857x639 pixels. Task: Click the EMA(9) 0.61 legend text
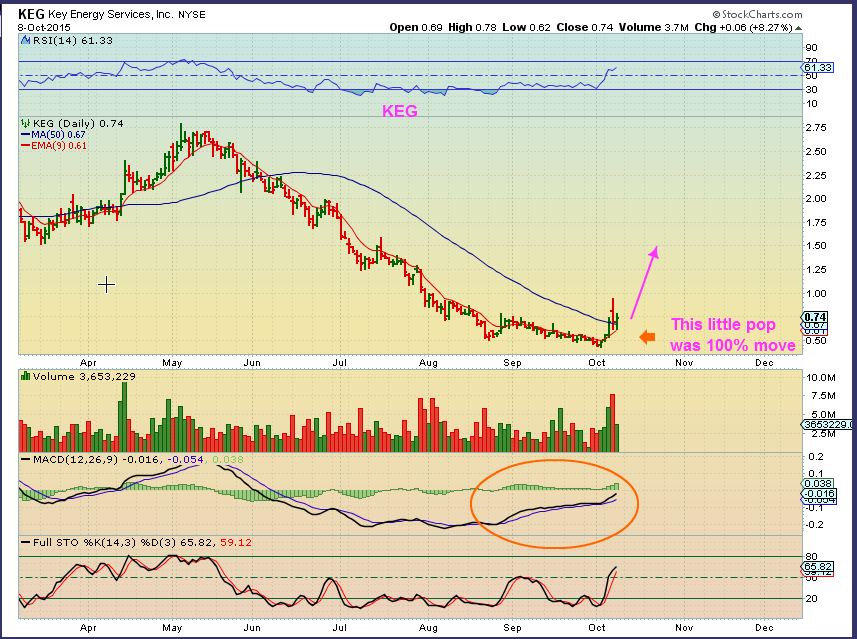pyautogui.click(x=59, y=146)
